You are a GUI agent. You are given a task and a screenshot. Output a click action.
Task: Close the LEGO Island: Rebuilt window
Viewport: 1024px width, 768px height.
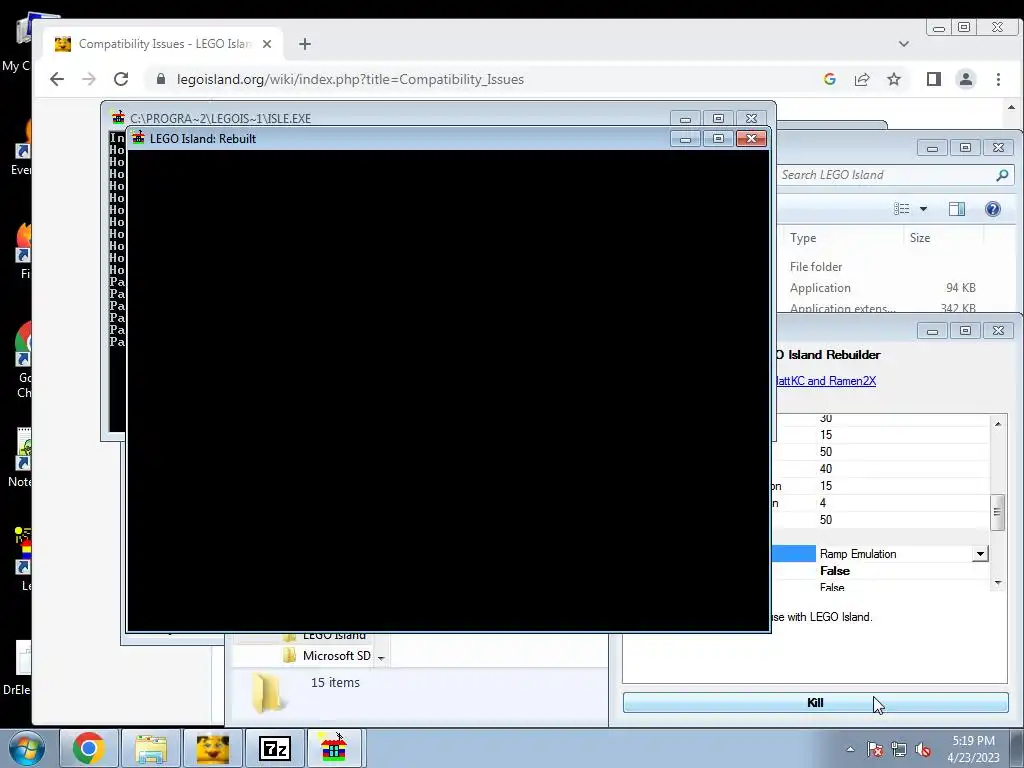(x=751, y=138)
